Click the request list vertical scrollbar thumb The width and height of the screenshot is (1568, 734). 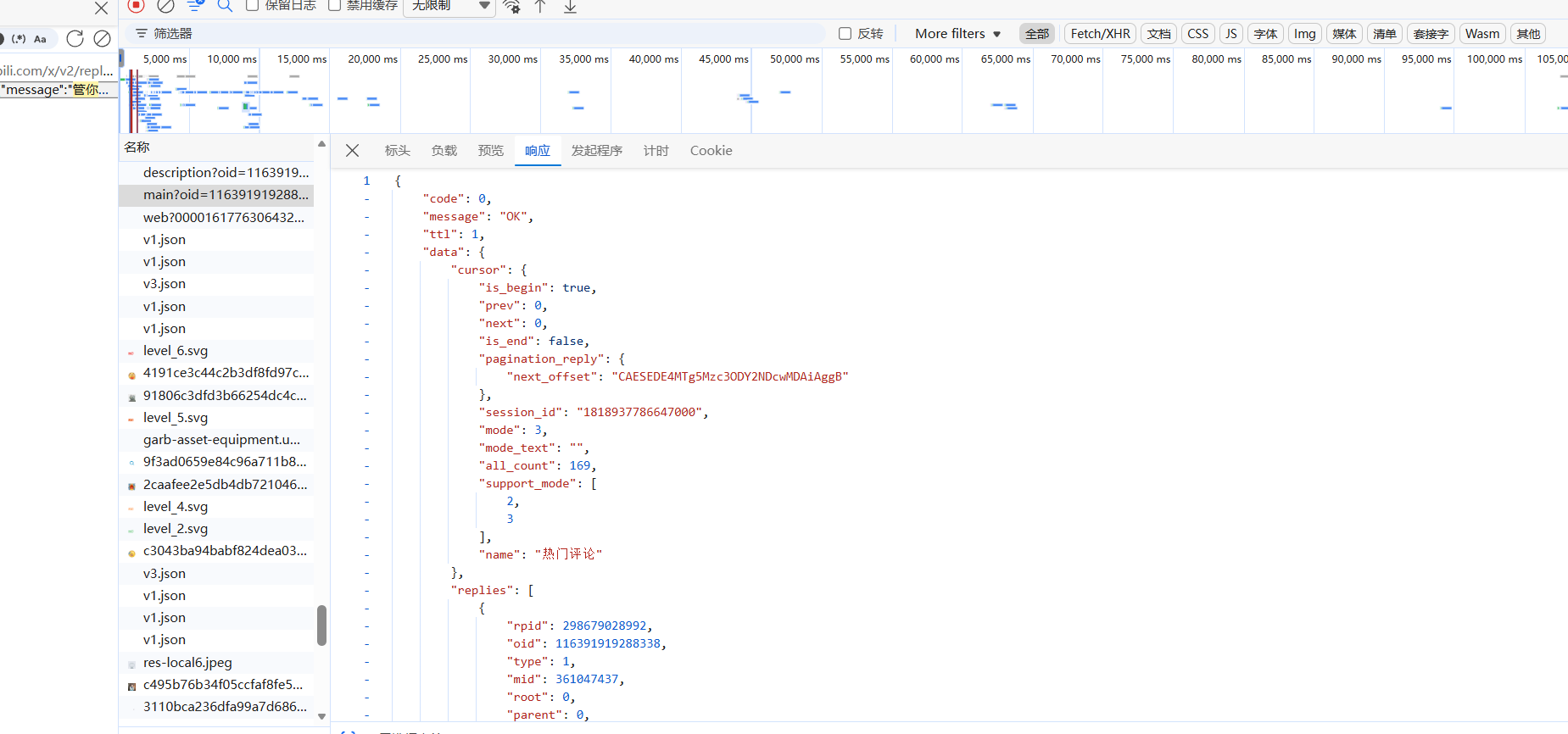(321, 626)
